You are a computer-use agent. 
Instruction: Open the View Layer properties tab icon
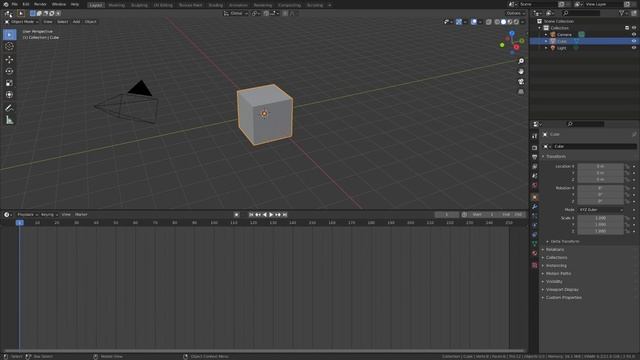[535, 167]
